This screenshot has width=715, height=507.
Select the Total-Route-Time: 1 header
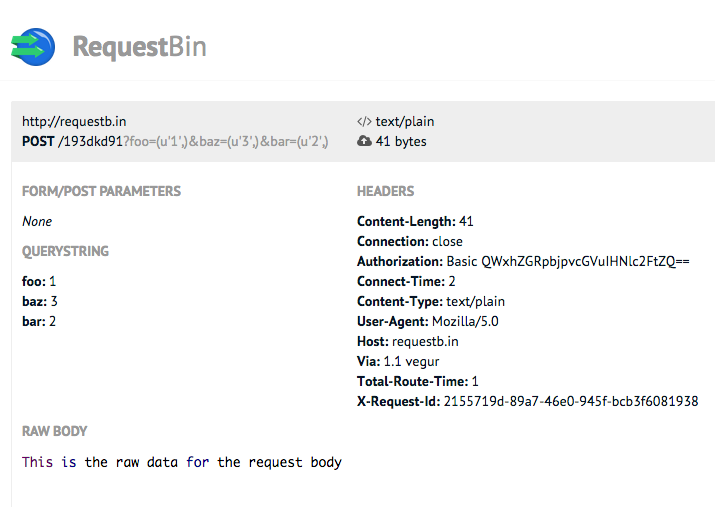coord(418,382)
